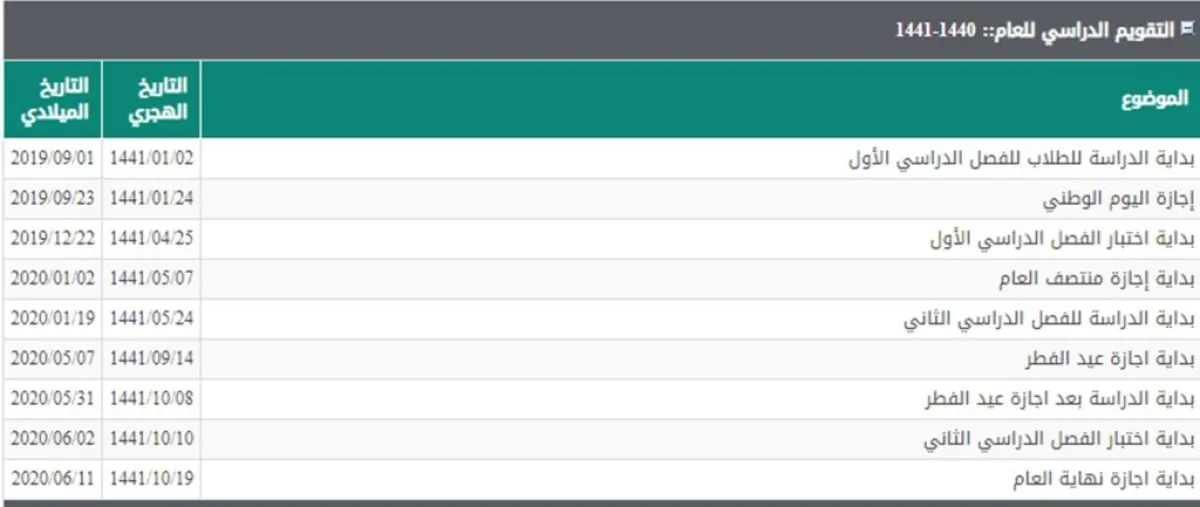The width and height of the screenshot is (1200, 507).
Task: Select the Hijri date cell 1441/10/08
Action: [151, 399]
